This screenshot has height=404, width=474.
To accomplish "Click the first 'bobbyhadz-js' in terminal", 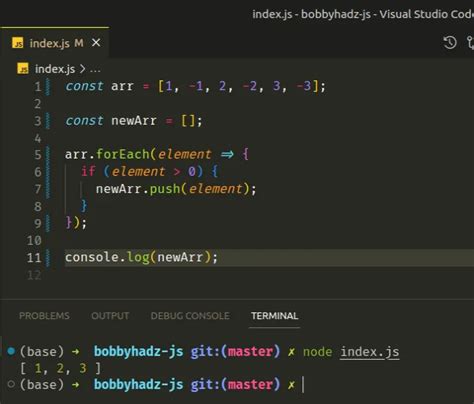I will point(138,352).
